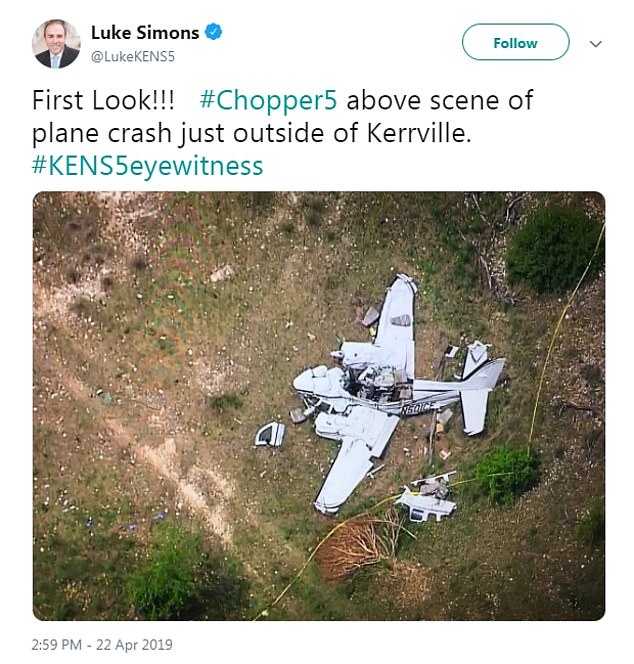Click Luke Simons' profile avatar photo
634x664 pixels.
tap(56, 44)
